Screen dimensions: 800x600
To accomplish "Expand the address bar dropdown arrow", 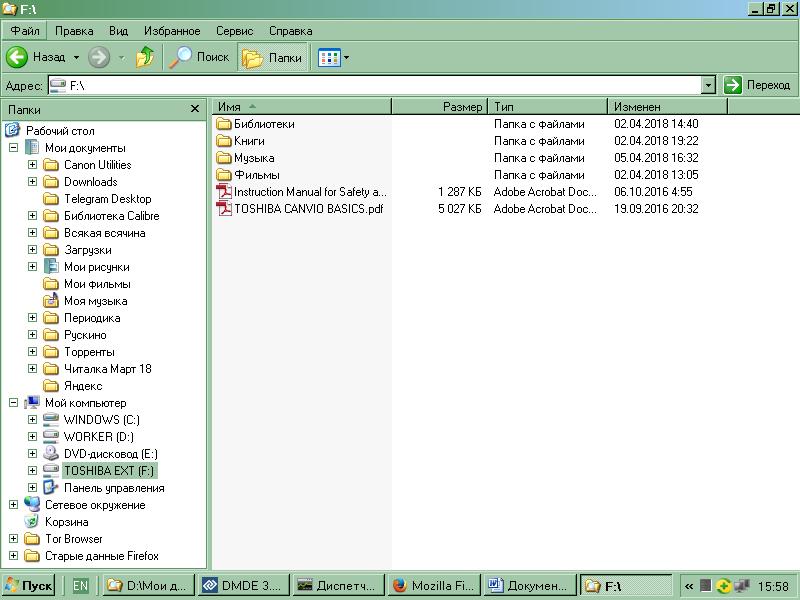I will coord(708,85).
